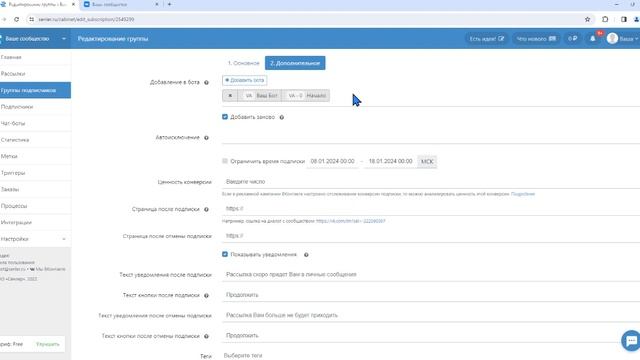This screenshot has width=640, height=360.
Task: Close the second browser tab
Action: [x=157, y=4]
